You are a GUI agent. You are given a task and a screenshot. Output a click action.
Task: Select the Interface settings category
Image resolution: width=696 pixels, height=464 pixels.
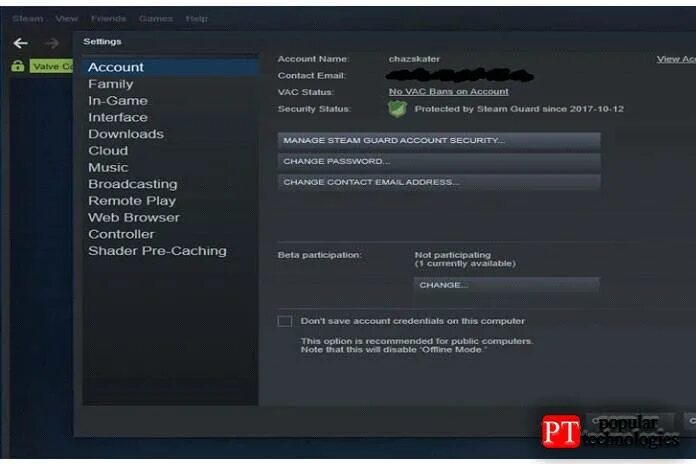click(x=170, y=117)
